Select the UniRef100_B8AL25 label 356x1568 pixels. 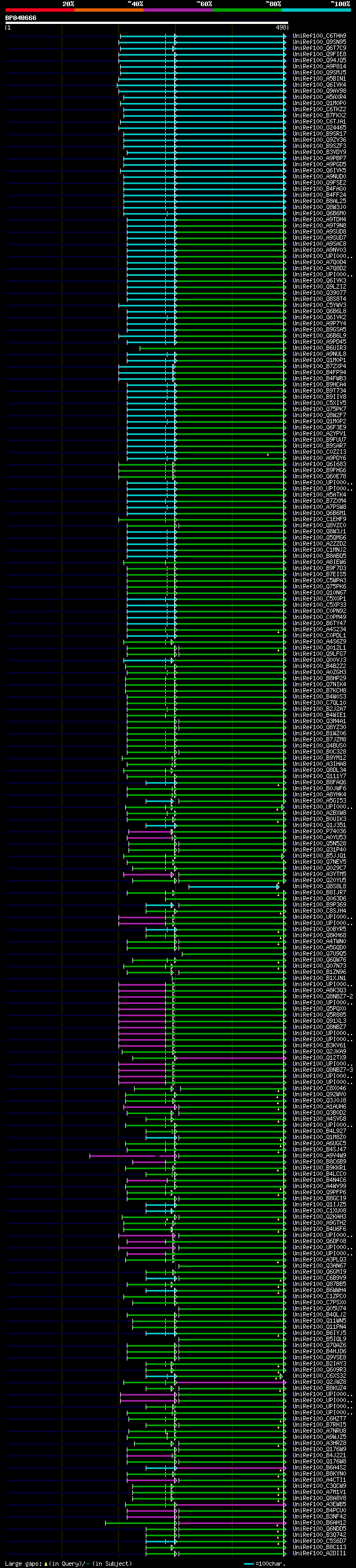click(x=319, y=201)
